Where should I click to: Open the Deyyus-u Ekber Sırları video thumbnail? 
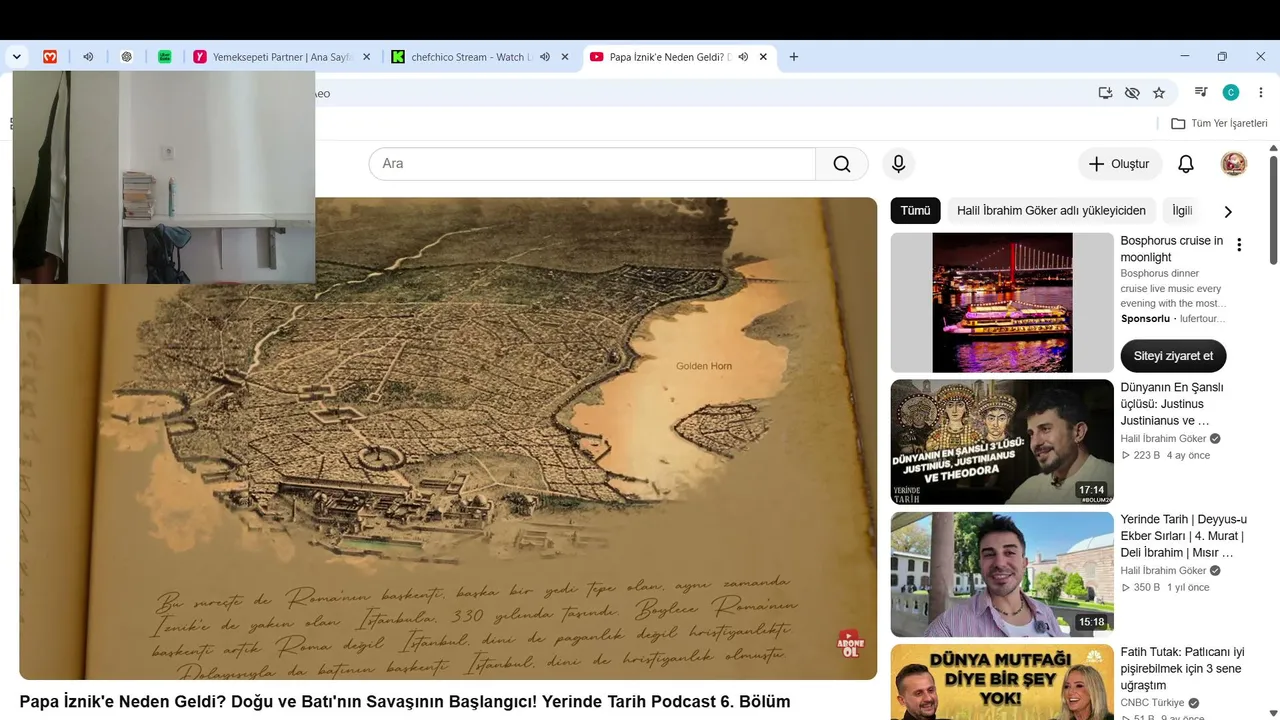coord(1002,575)
